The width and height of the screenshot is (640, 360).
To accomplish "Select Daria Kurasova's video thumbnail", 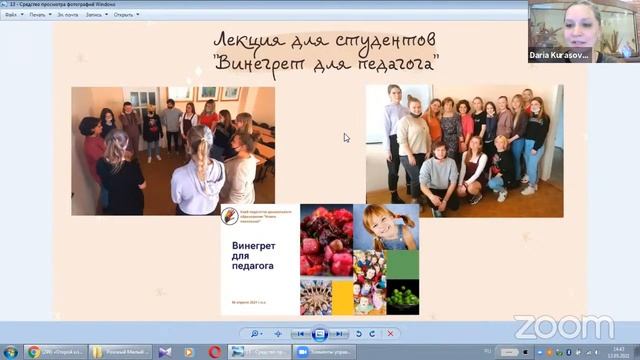I will pyautogui.click(x=584, y=31).
